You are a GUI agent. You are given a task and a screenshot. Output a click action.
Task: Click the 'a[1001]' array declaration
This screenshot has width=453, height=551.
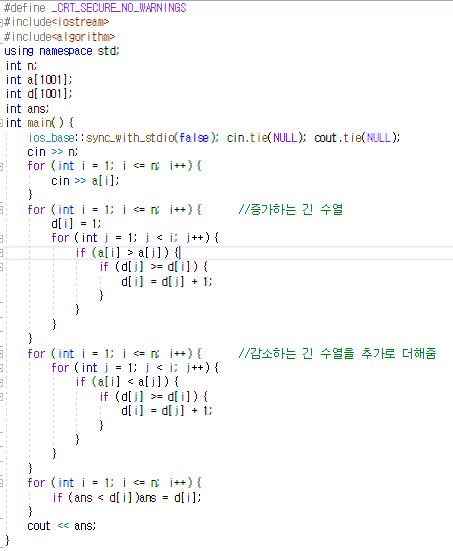(49, 80)
